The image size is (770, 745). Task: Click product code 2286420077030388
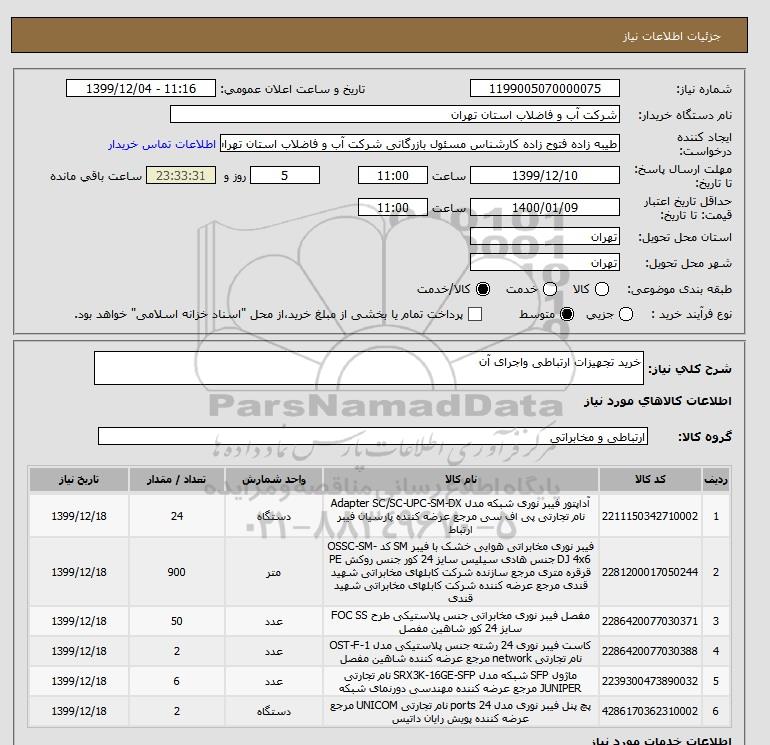(650, 651)
